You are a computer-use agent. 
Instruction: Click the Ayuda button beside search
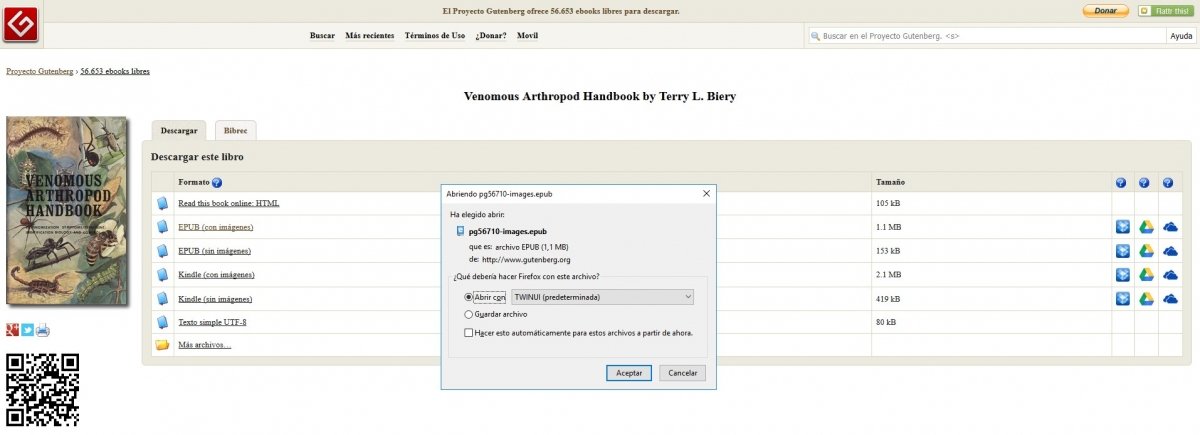[1181, 36]
